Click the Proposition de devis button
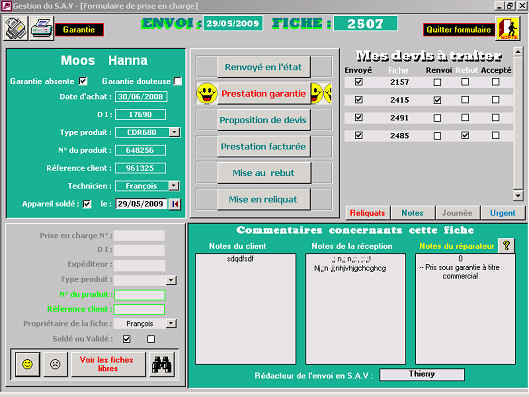This screenshot has width=529, height=397. pyautogui.click(x=263, y=120)
